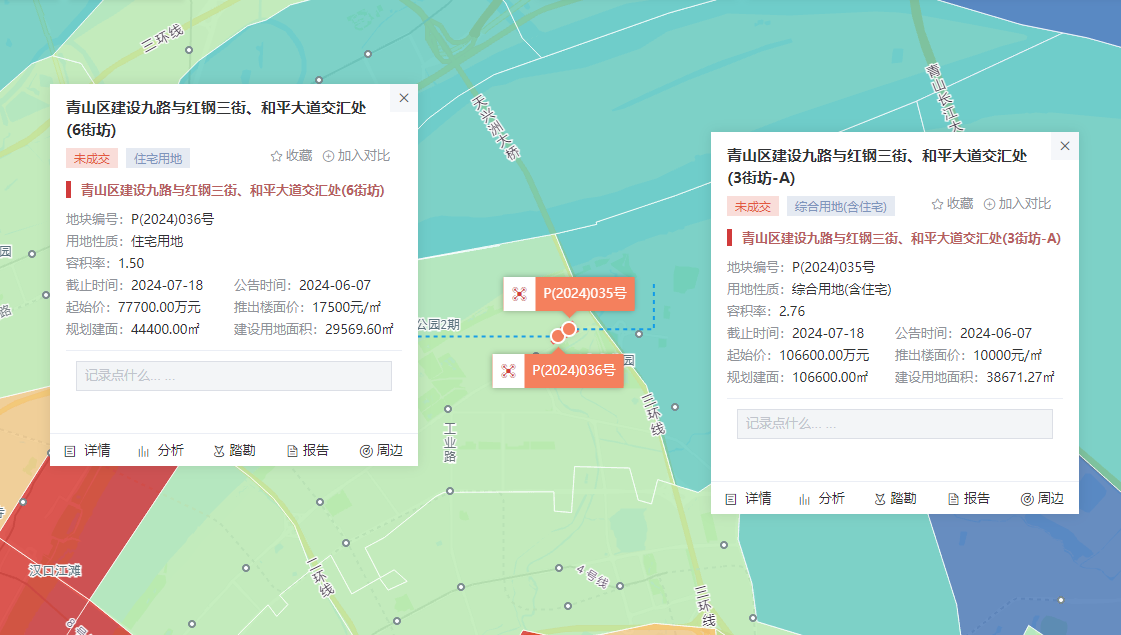This screenshot has width=1121, height=635.
Task: Click the 住宅用地 tag in 6街坊 popup
Action: (x=158, y=158)
